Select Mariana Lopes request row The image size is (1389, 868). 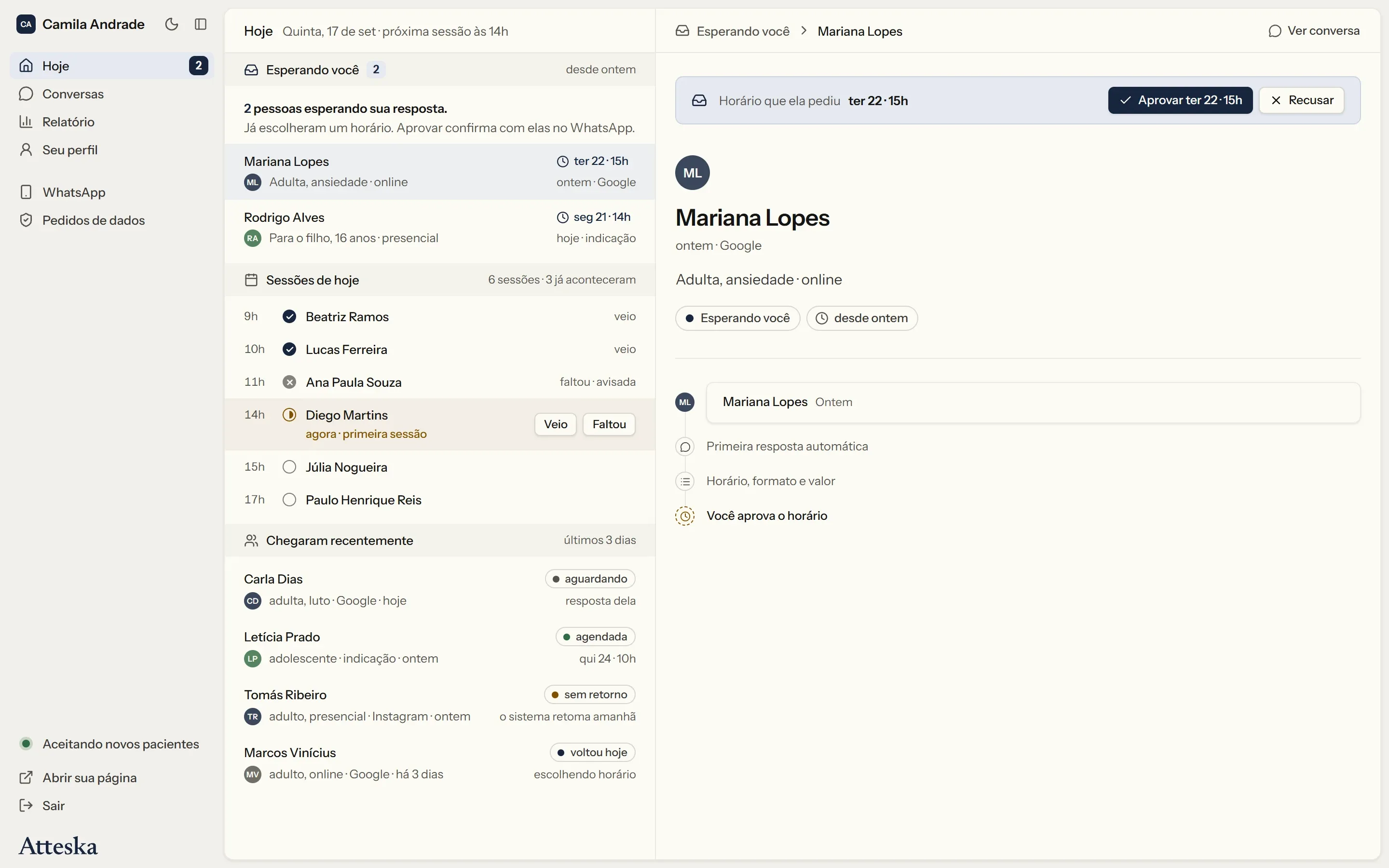440,172
